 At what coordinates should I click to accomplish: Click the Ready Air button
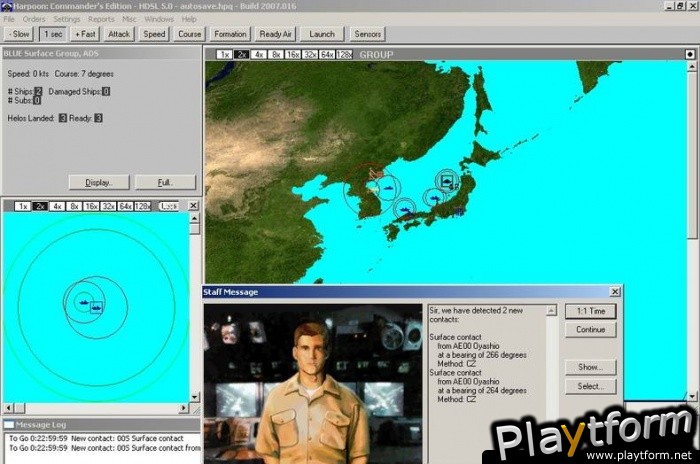(x=275, y=34)
